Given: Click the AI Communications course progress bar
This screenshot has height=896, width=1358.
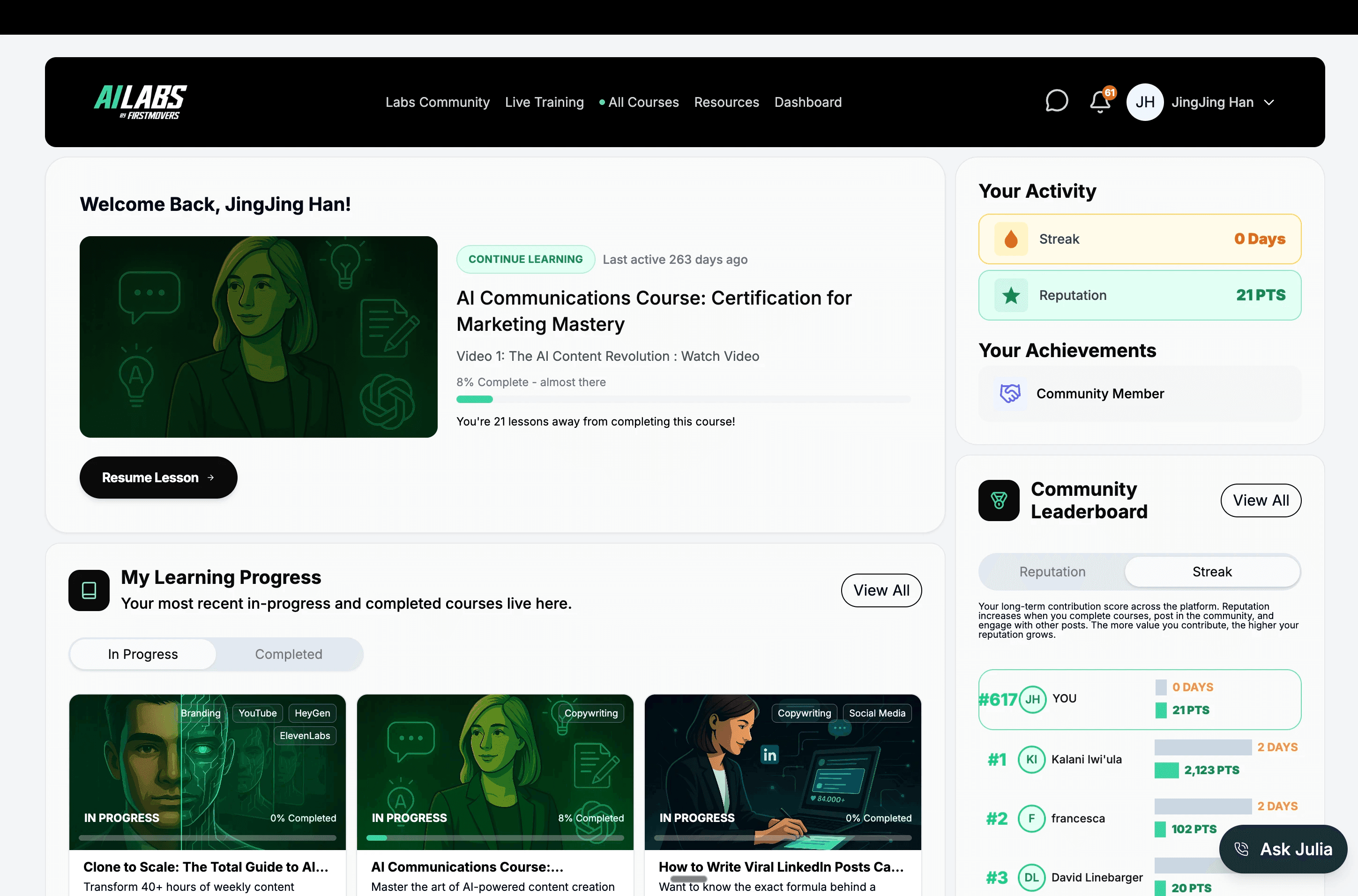Looking at the screenshot, I should click(683, 399).
